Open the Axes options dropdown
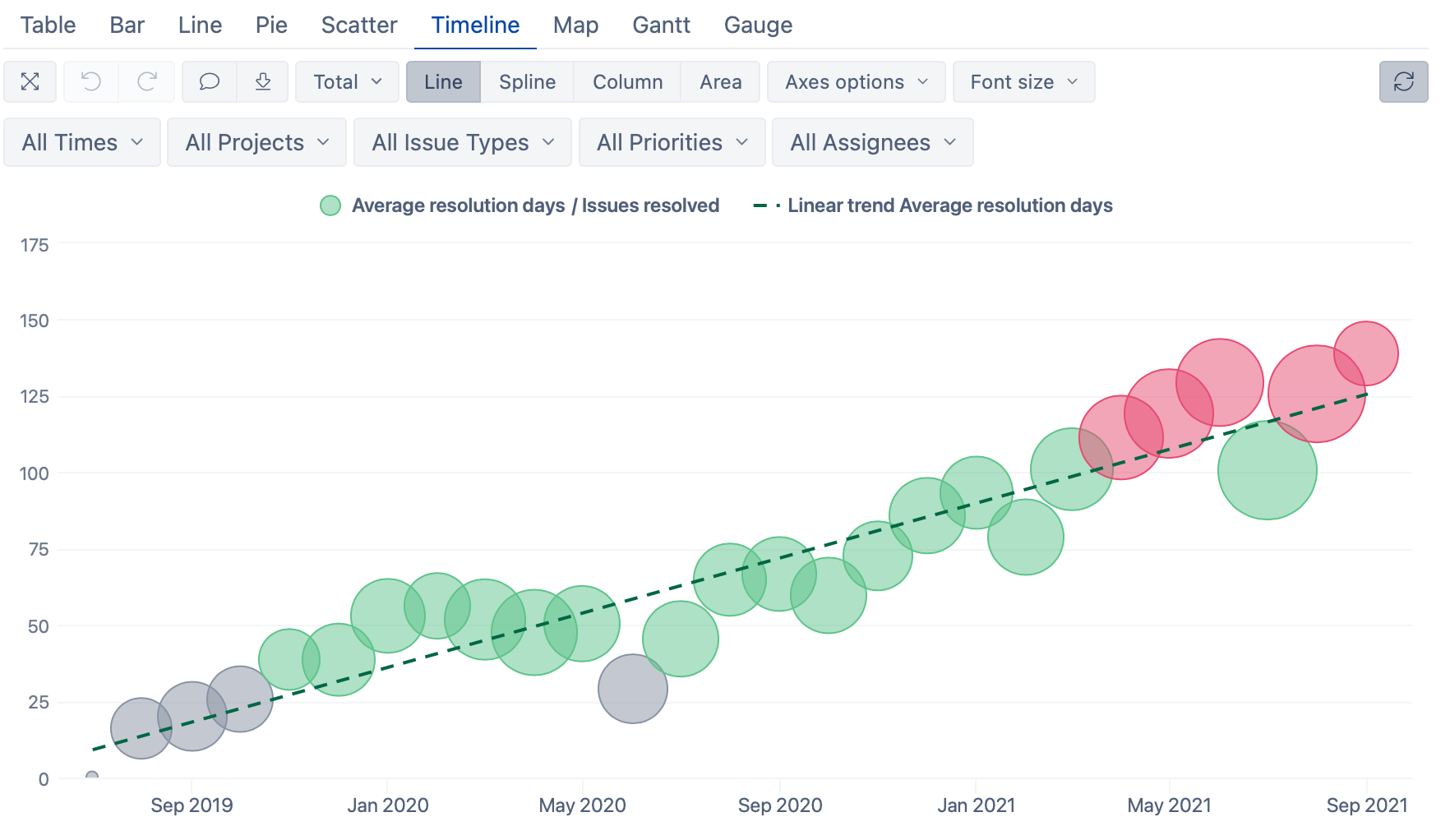The width and height of the screenshot is (1450, 840). tap(856, 81)
